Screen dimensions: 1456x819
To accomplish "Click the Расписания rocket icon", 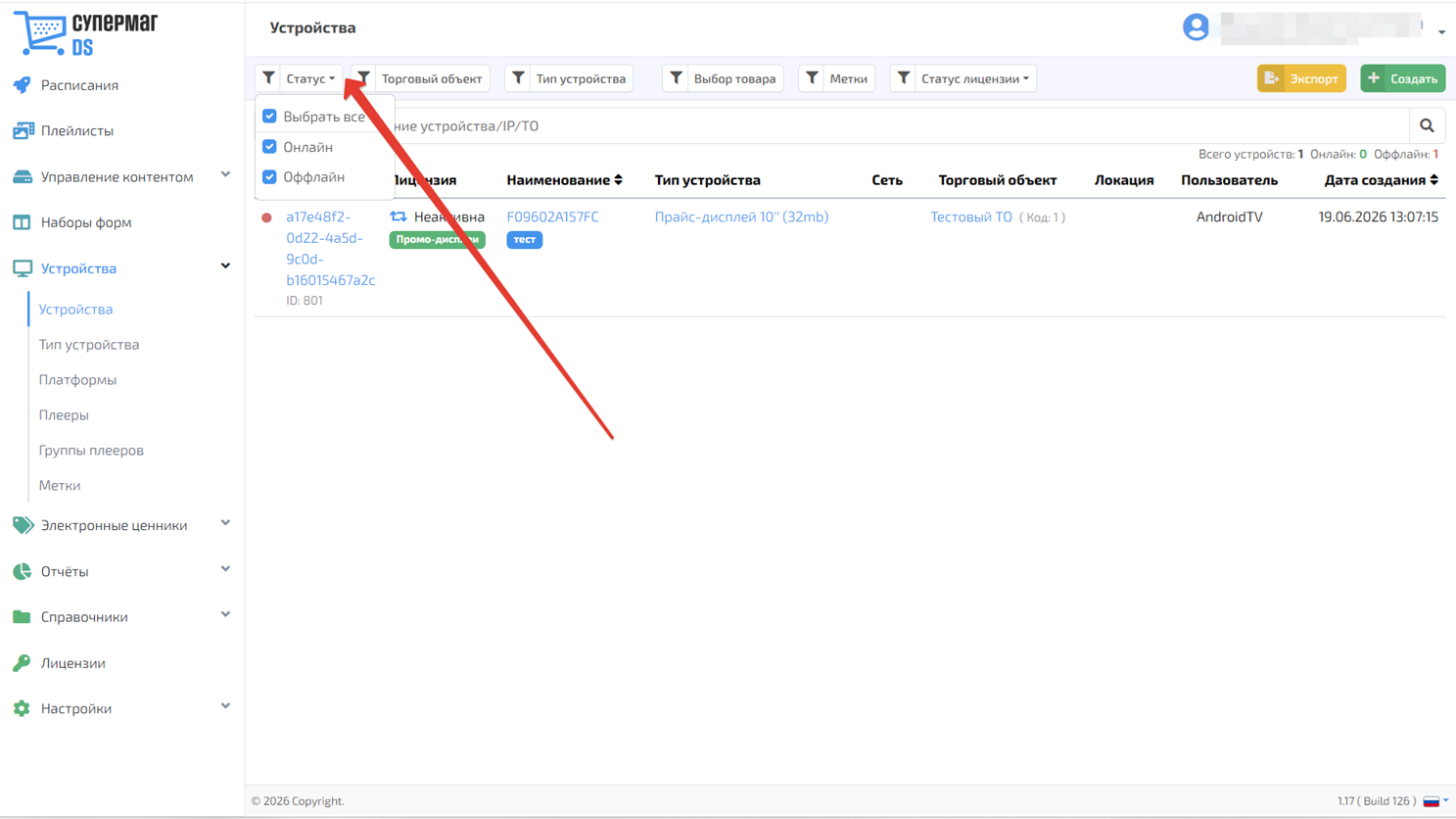I will (22, 85).
